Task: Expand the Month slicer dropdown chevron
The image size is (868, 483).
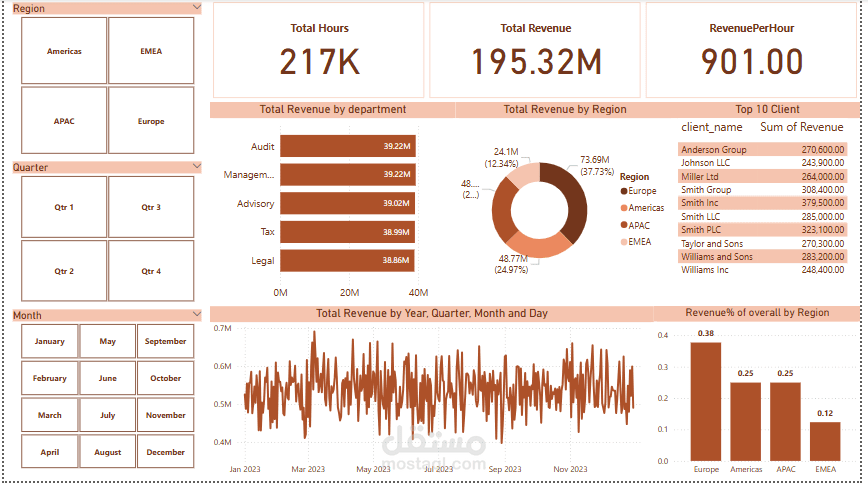Action: tap(197, 314)
